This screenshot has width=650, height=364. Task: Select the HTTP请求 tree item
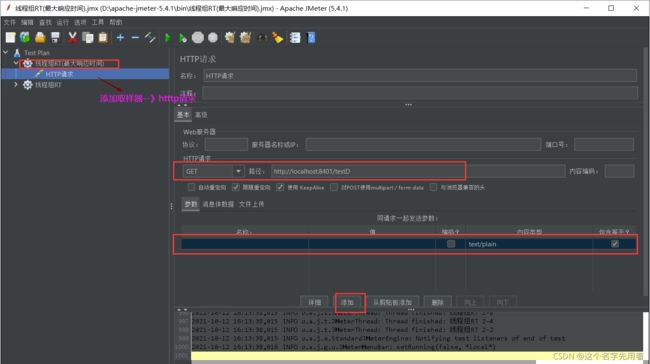coord(60,74)
